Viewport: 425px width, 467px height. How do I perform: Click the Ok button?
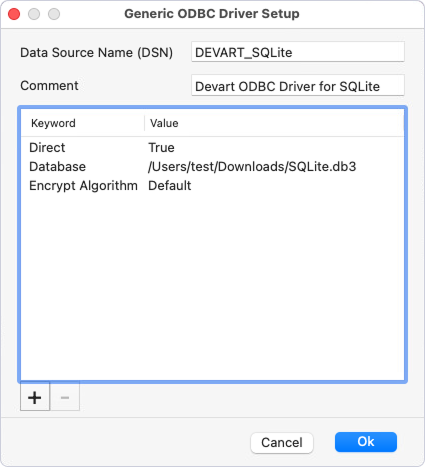(366, 442)
